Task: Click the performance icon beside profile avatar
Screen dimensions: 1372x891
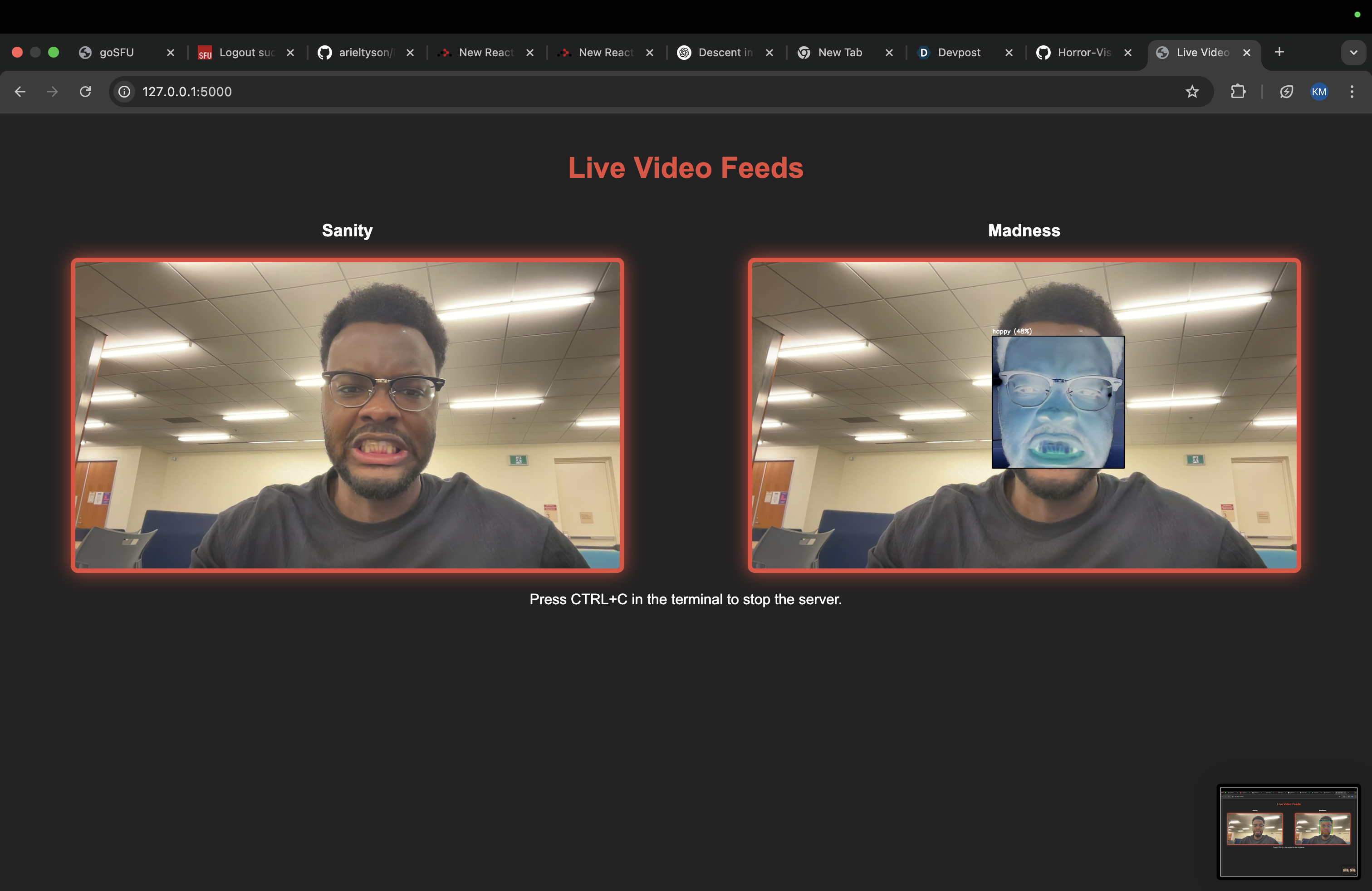Action: 1287,92
